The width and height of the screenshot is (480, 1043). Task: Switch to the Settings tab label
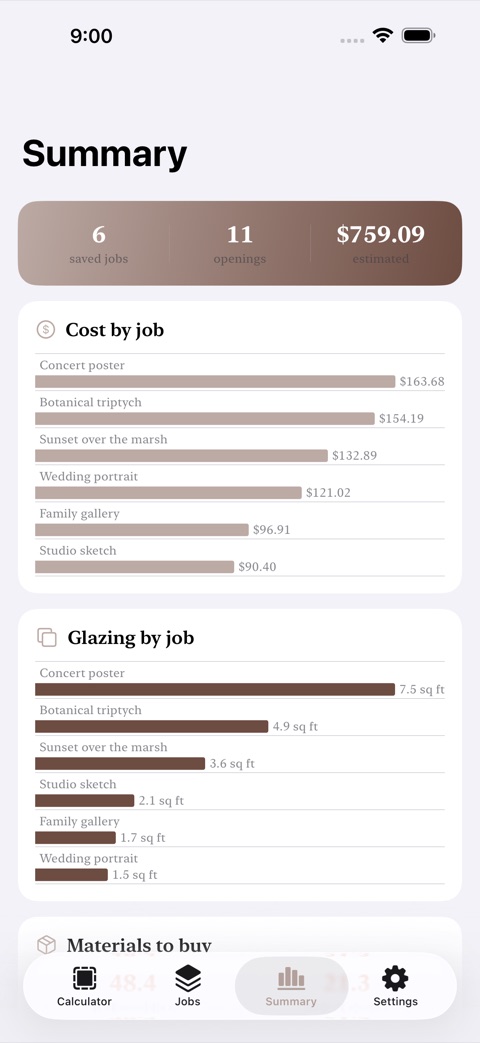(x=396, y=1001)
